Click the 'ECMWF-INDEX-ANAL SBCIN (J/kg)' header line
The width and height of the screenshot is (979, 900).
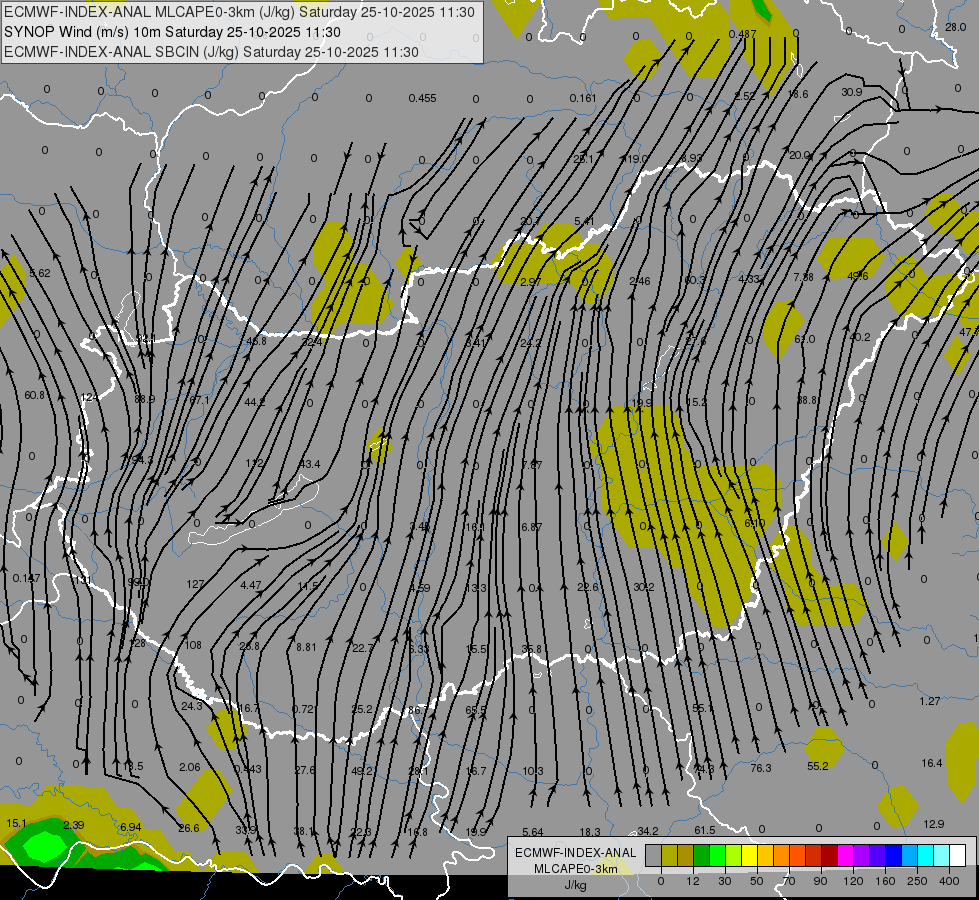pyautogui.click(x=211, y=52)
